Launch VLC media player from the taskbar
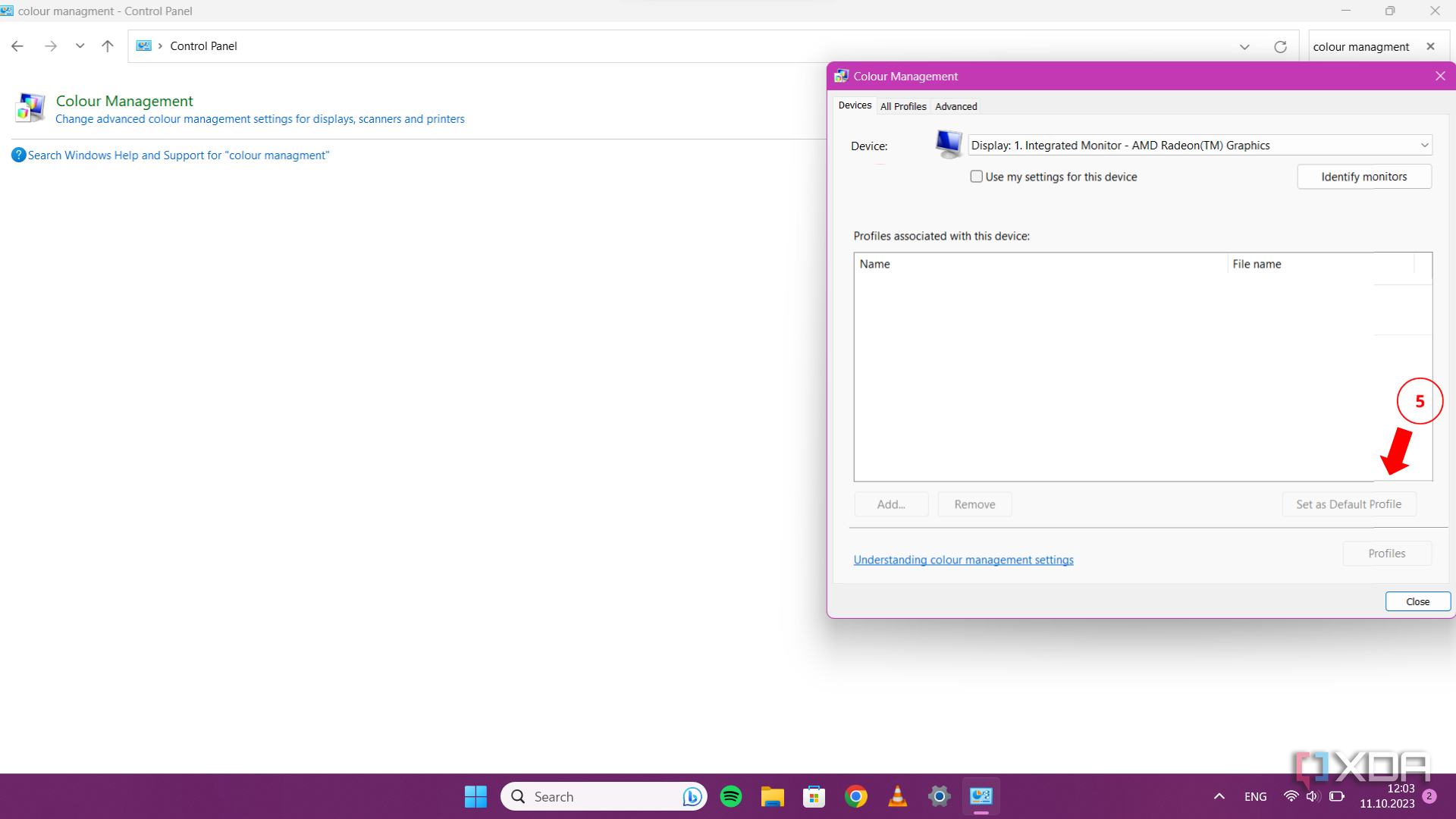This screenshot has width=1456, height=819. coord(897,796)
